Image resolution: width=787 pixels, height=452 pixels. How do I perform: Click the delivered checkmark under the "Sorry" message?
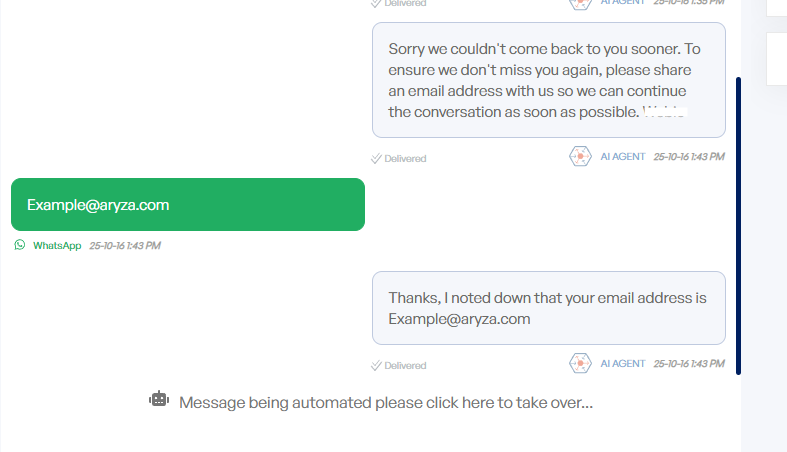tap(376, 158)
